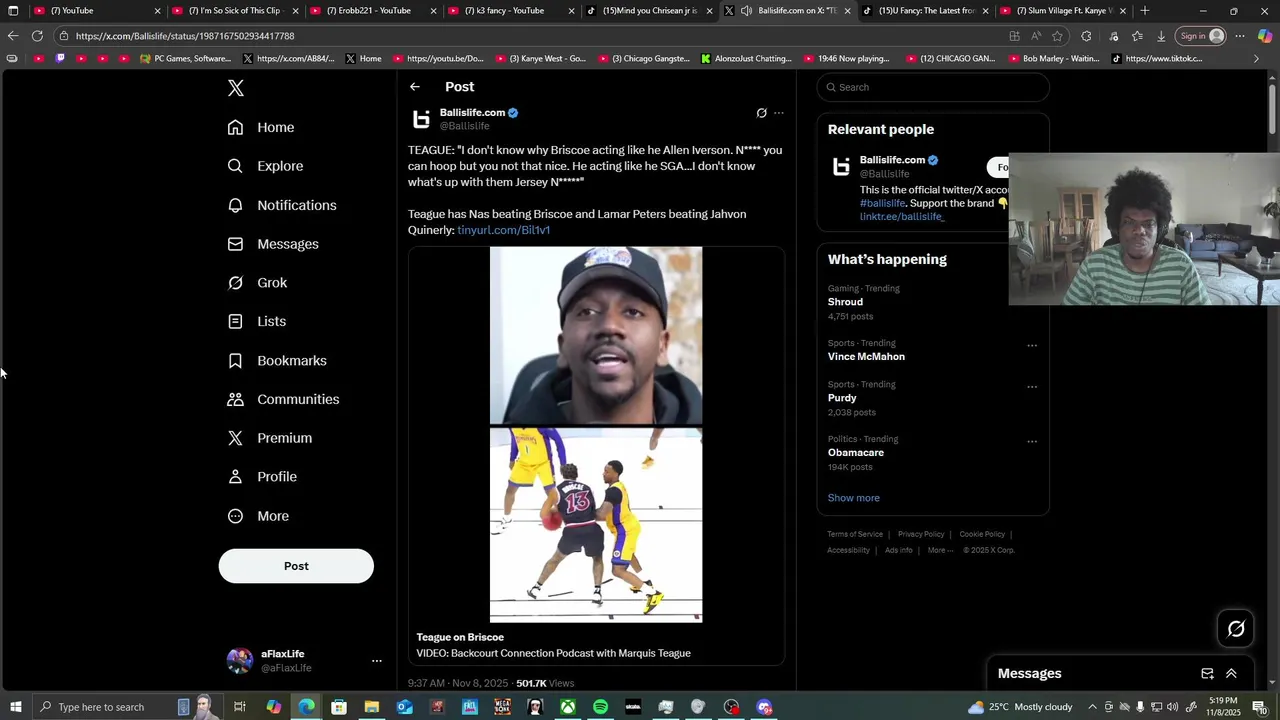Click the X logo in the sidebar
The image size is (1280, 720).
[x=236, y=88]
